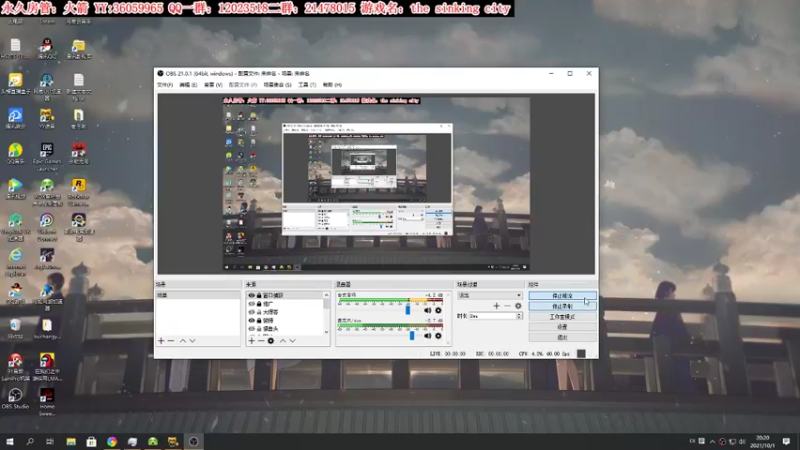Open File Explorer from the taskbar
The image size is (800, 450).
pyautogui.click(x=71, y=441)
